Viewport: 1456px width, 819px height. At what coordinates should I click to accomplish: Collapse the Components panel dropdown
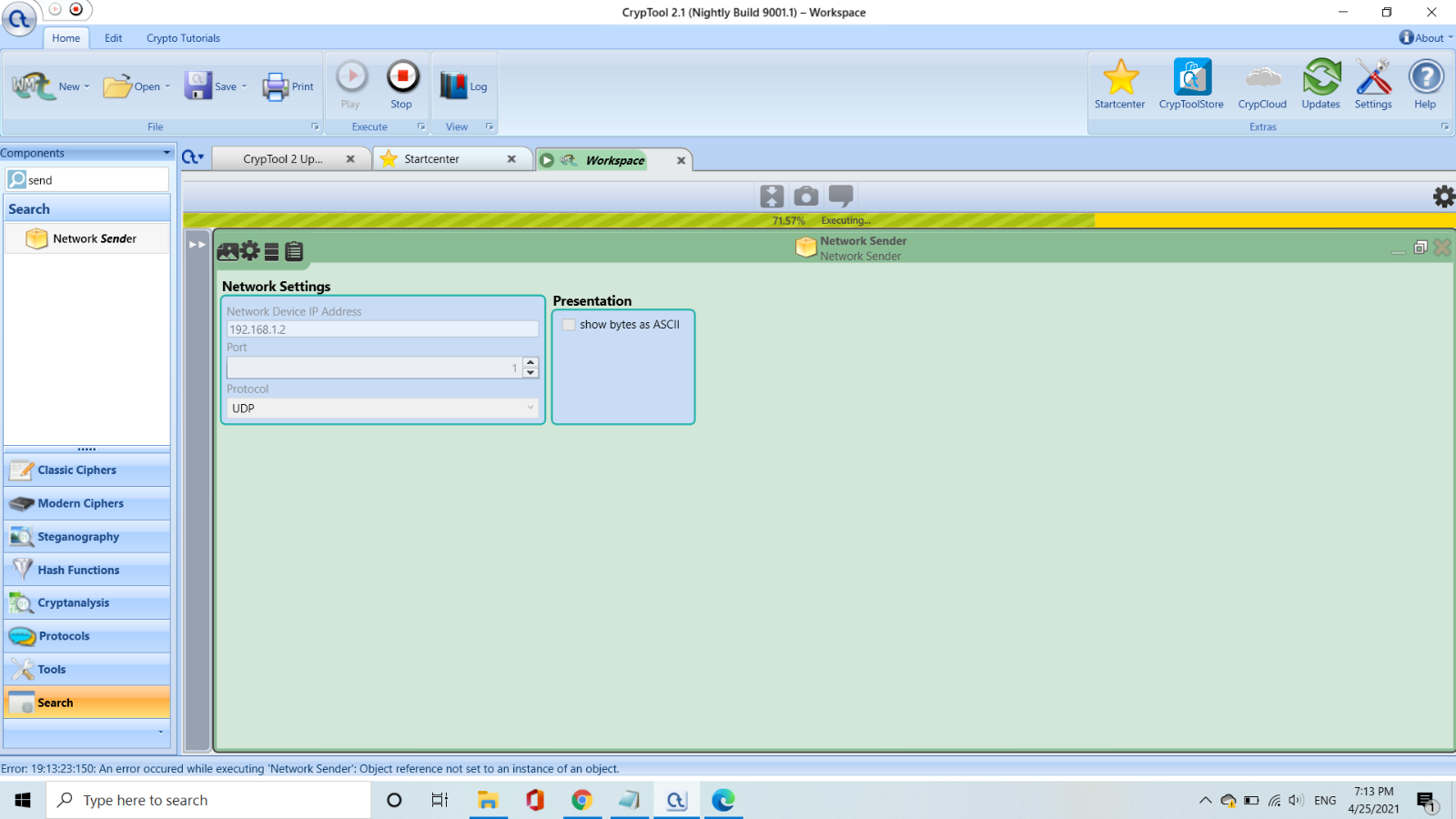167,153
